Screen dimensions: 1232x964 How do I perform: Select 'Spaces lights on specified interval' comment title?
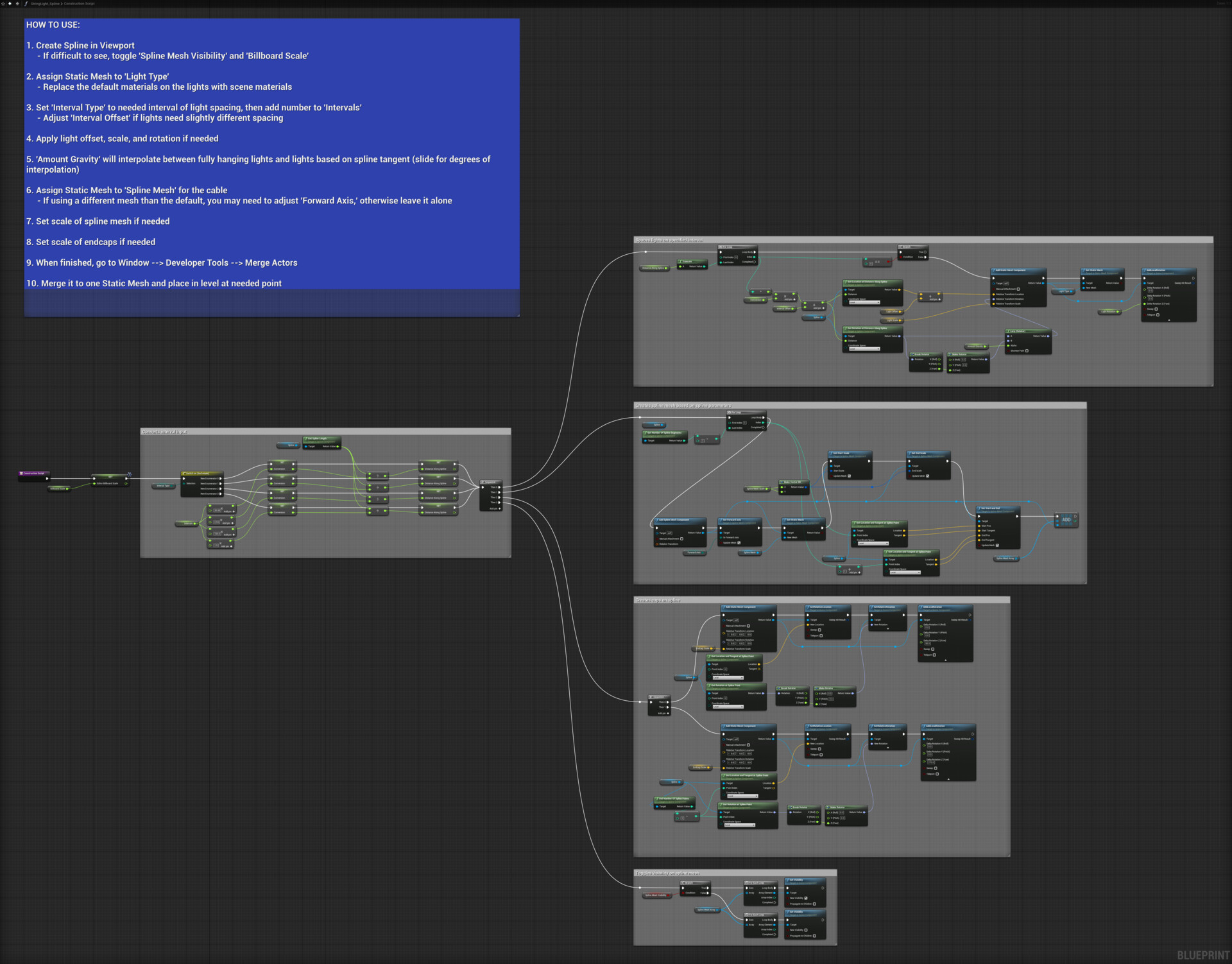(x=669, y=240)
